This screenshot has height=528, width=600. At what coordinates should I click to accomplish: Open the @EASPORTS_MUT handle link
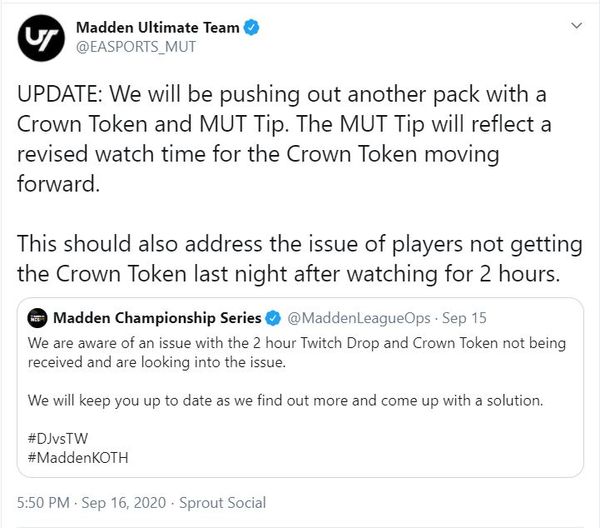click(x=136, y=47)
